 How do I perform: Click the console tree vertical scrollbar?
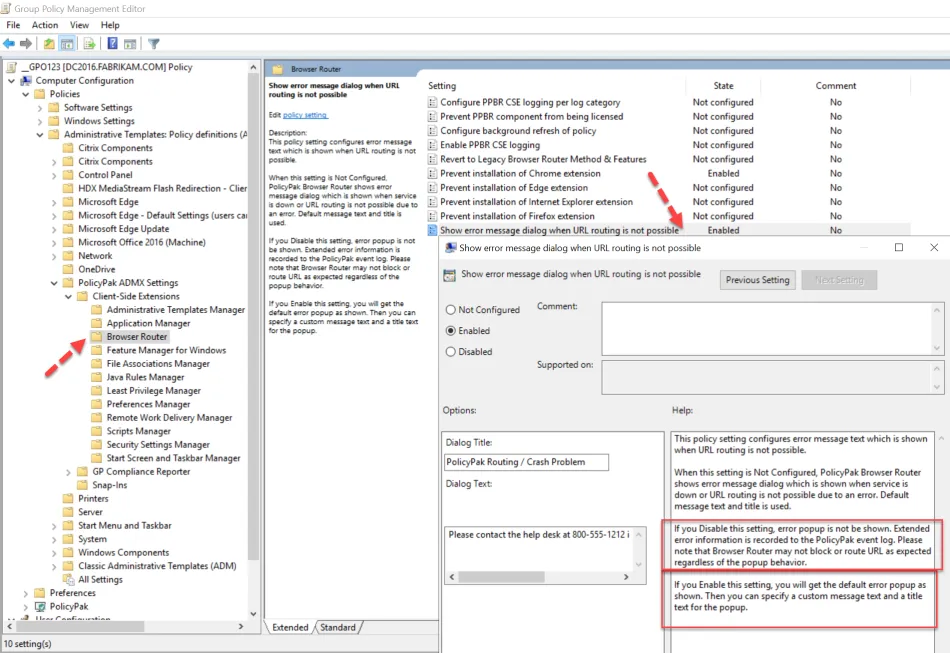point(254,350)
